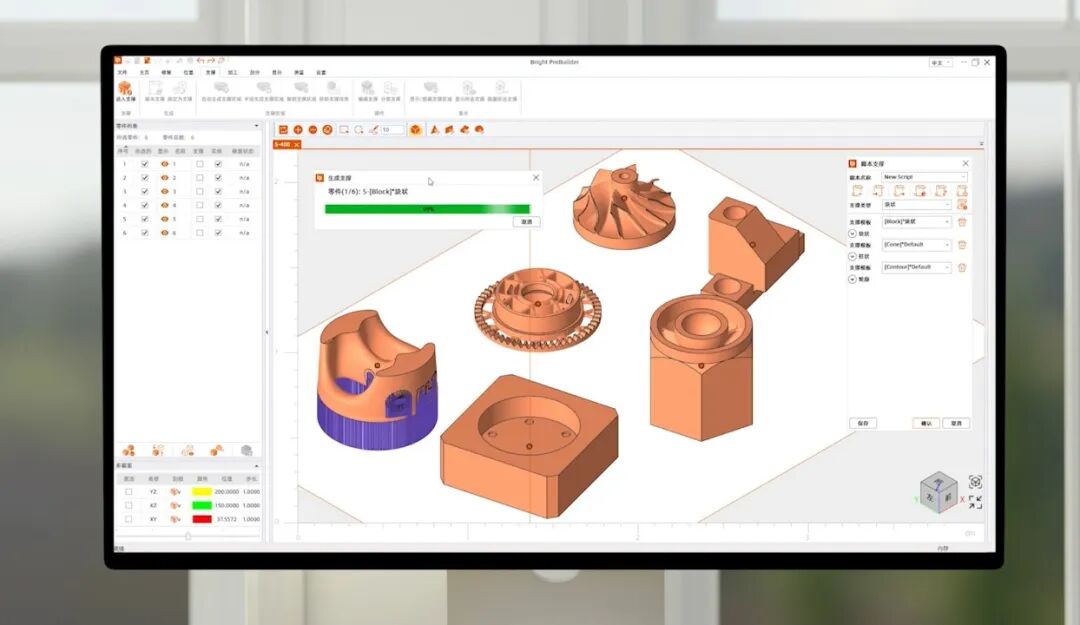Click 保存 in the script support panel
Image resolution: width=1080 pixels, height=625 pixels.
coord(863,423)
